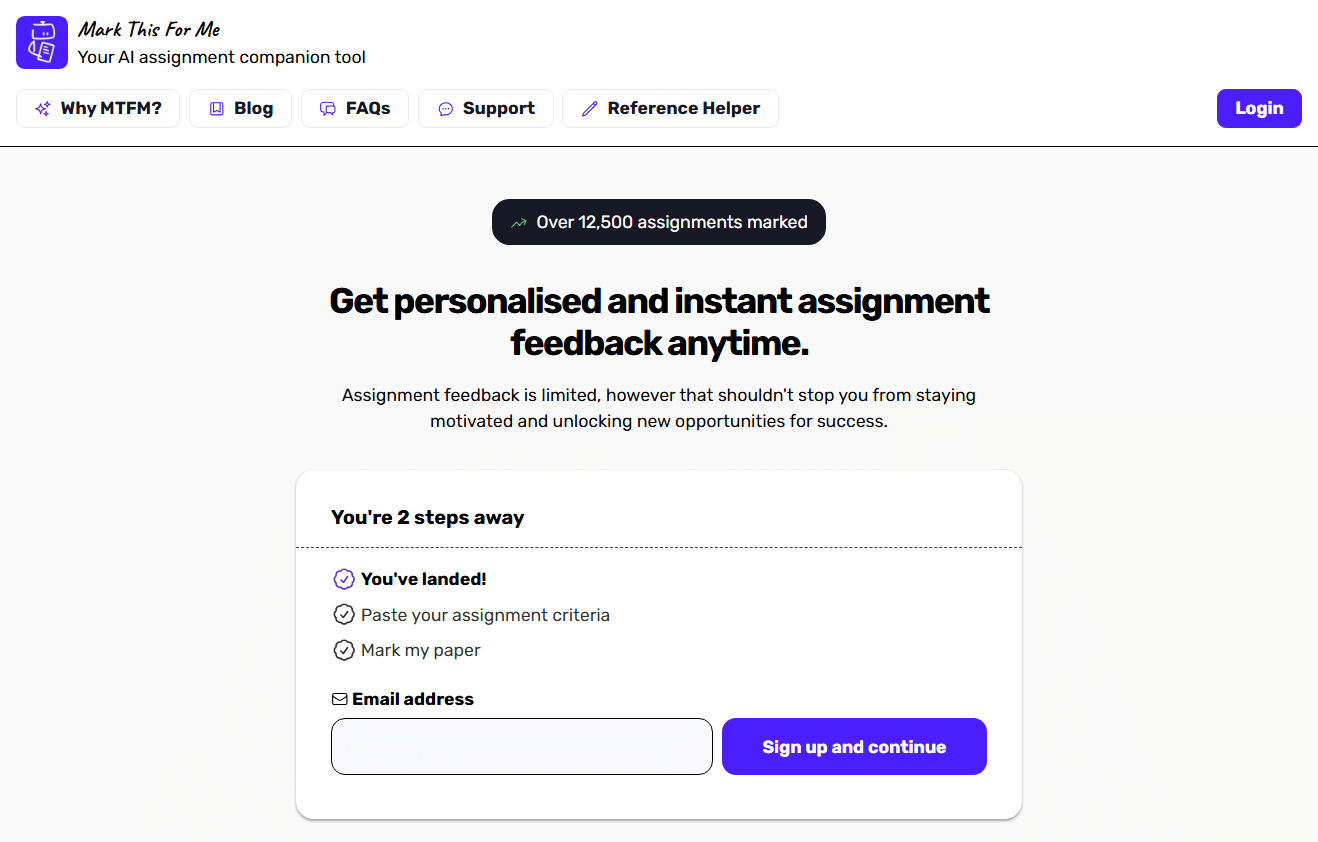Click the speech bubble icon beside Support
The width and height of the screenshot is (1318, 842).
coord(446,109)
